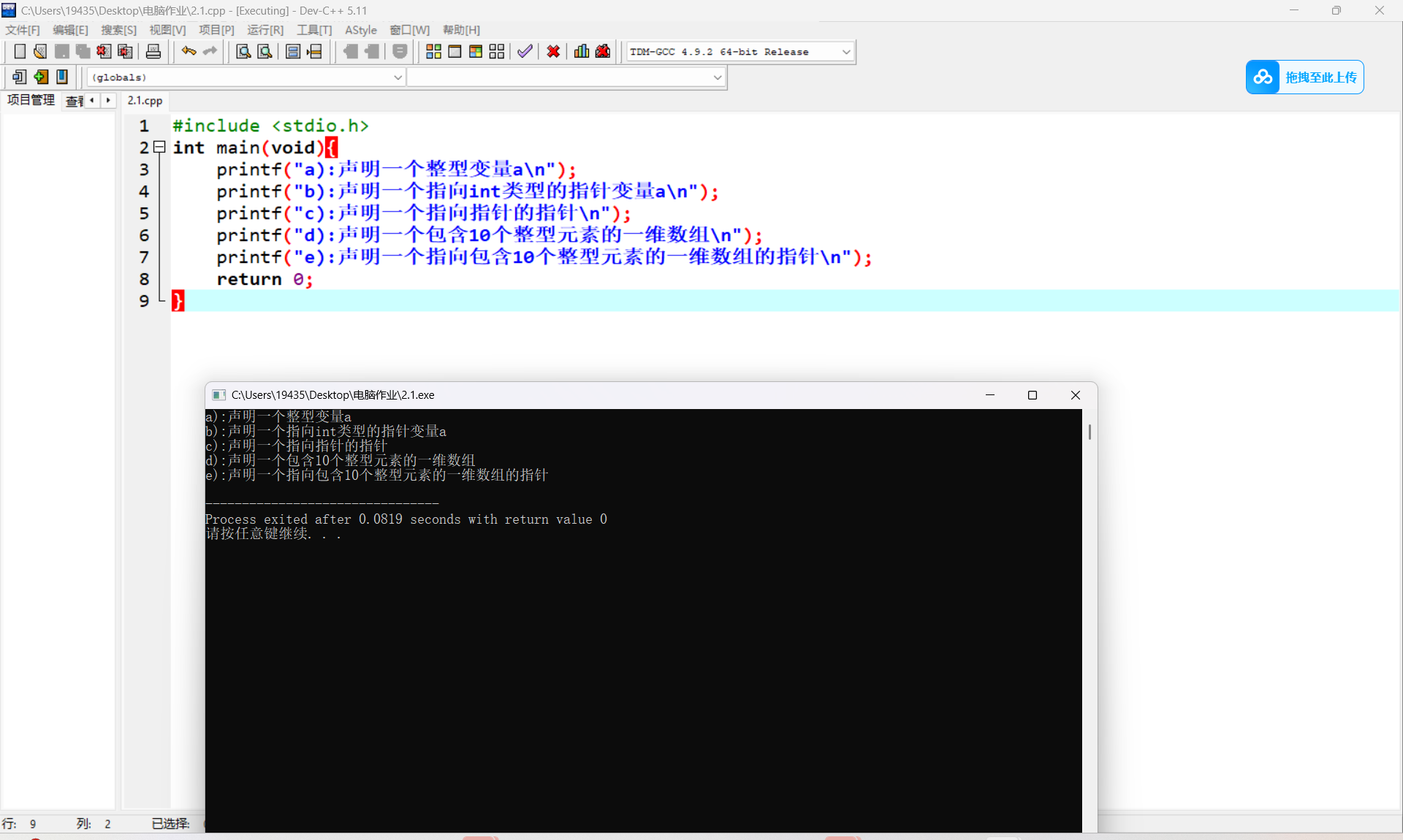The height and width of the screenshot is (840, 1403).
Task: Click the New file toolbar icon
Action: click(x=20, y=52)
